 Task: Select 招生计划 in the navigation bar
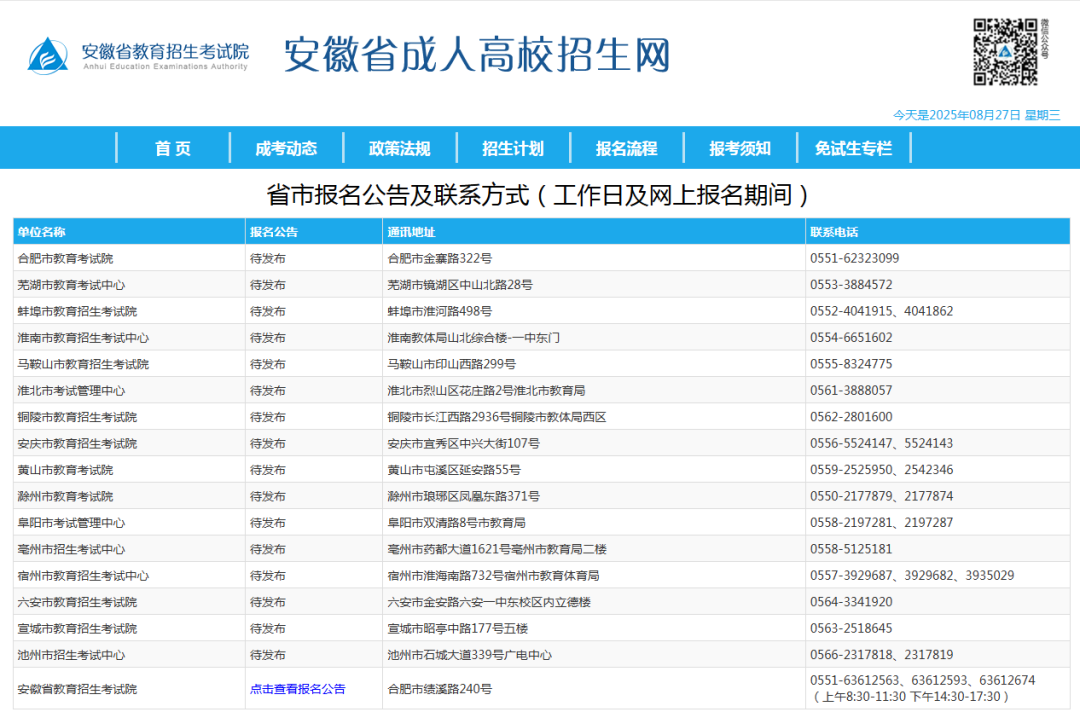(x=513, y=148)
